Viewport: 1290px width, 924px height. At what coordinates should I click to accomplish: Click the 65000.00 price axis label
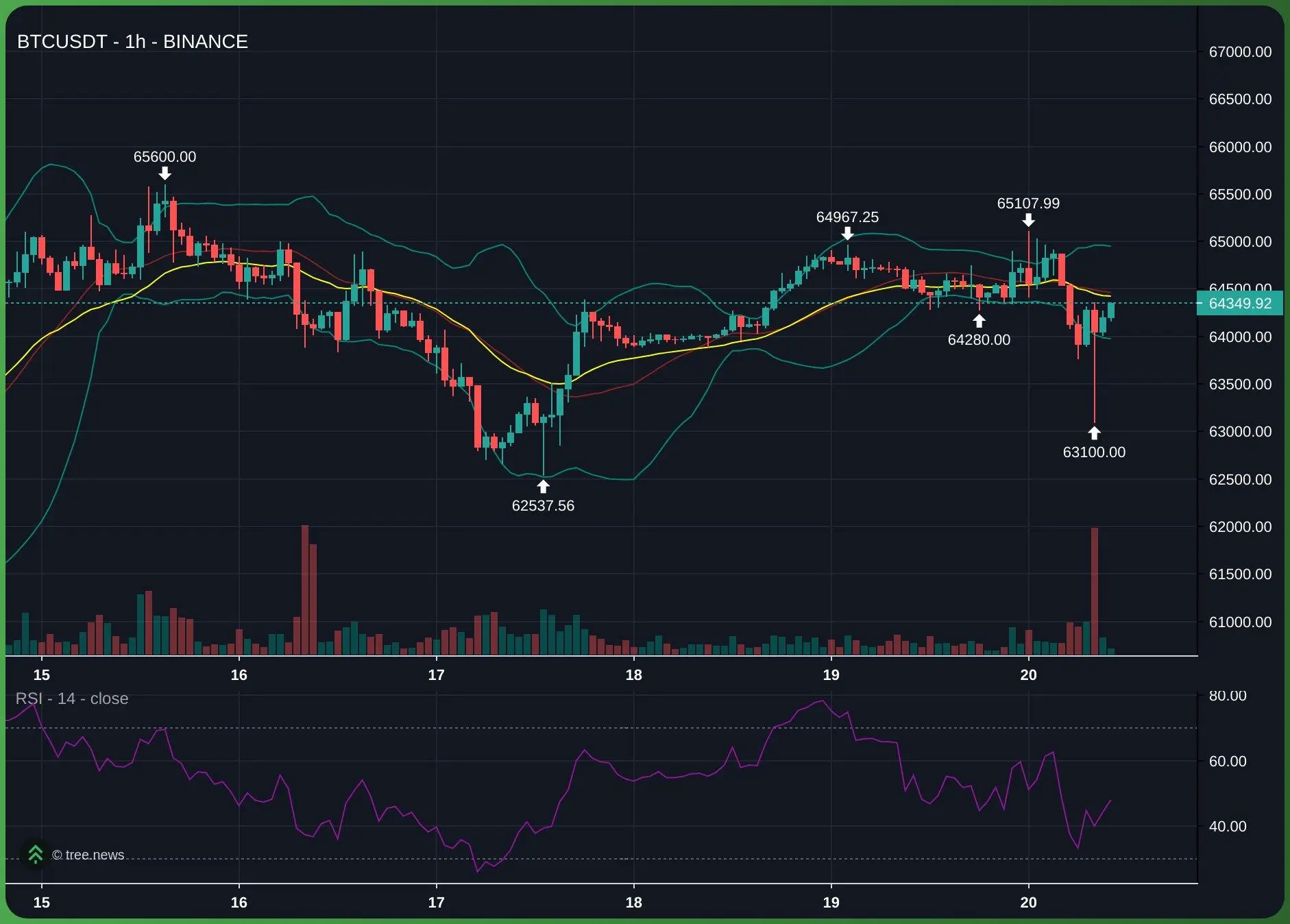[x=1240, y=242]
